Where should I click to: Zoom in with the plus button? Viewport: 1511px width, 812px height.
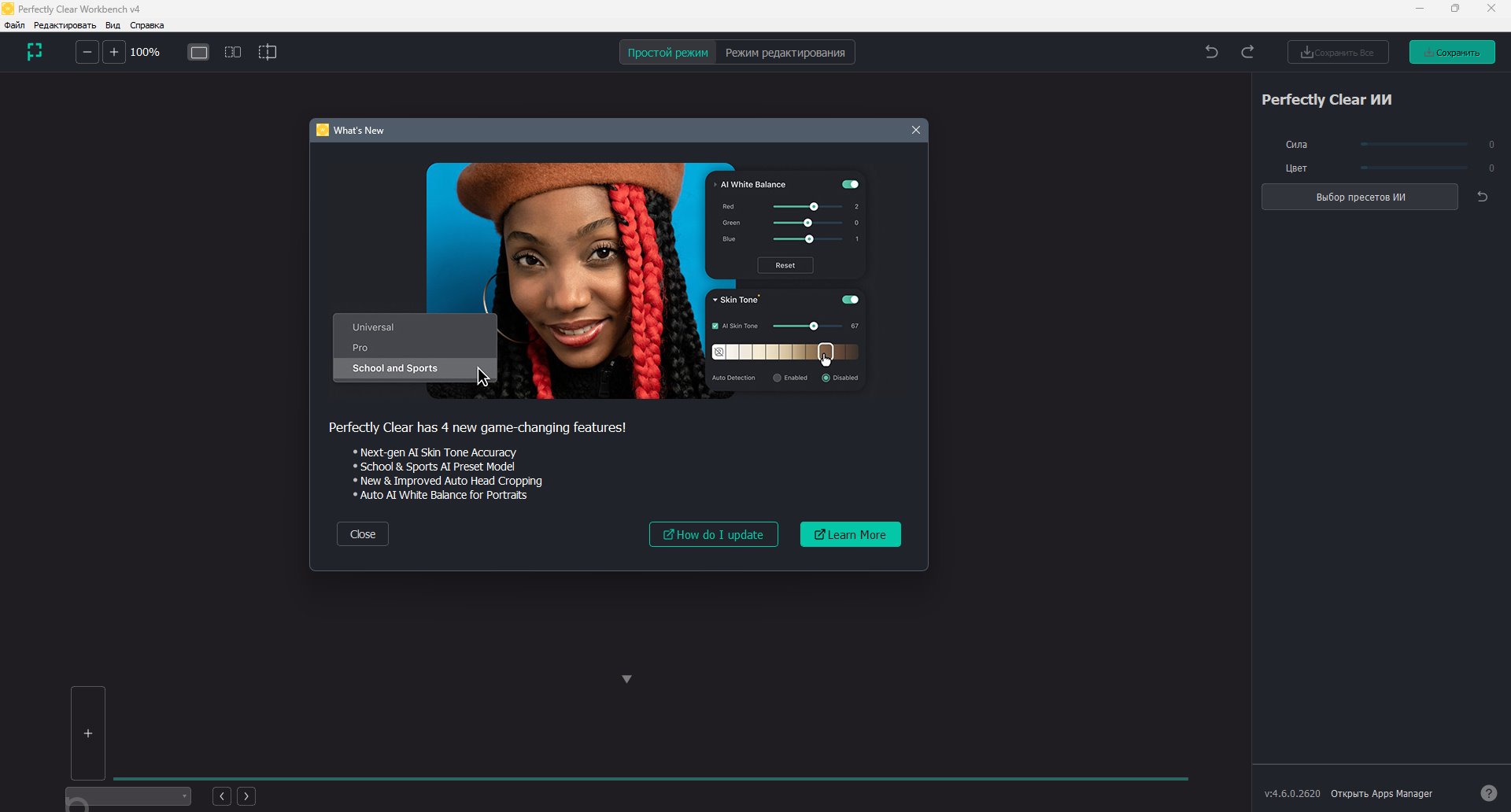(x=114, y=52)
